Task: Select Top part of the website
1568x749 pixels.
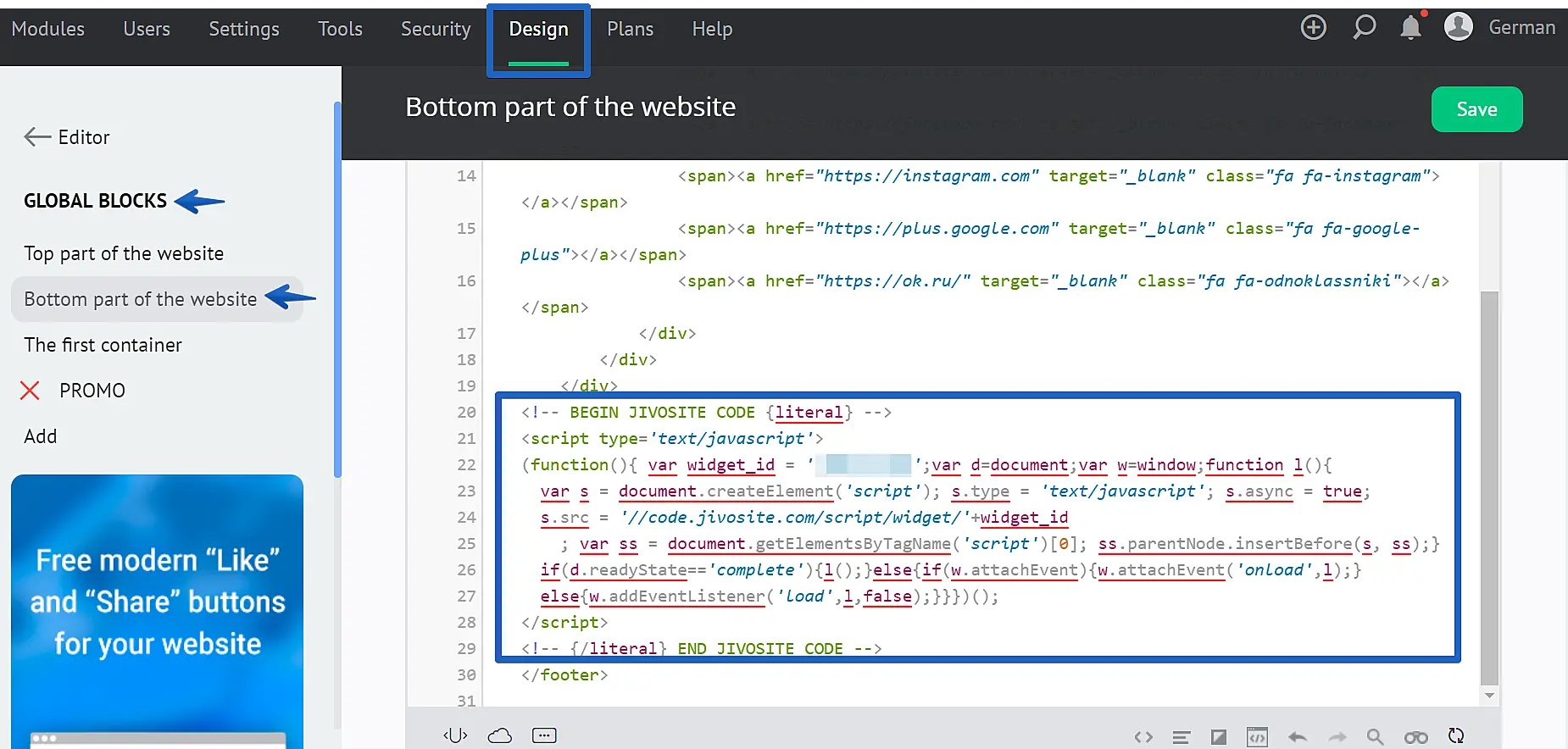Action: click(x=124, y=253)
